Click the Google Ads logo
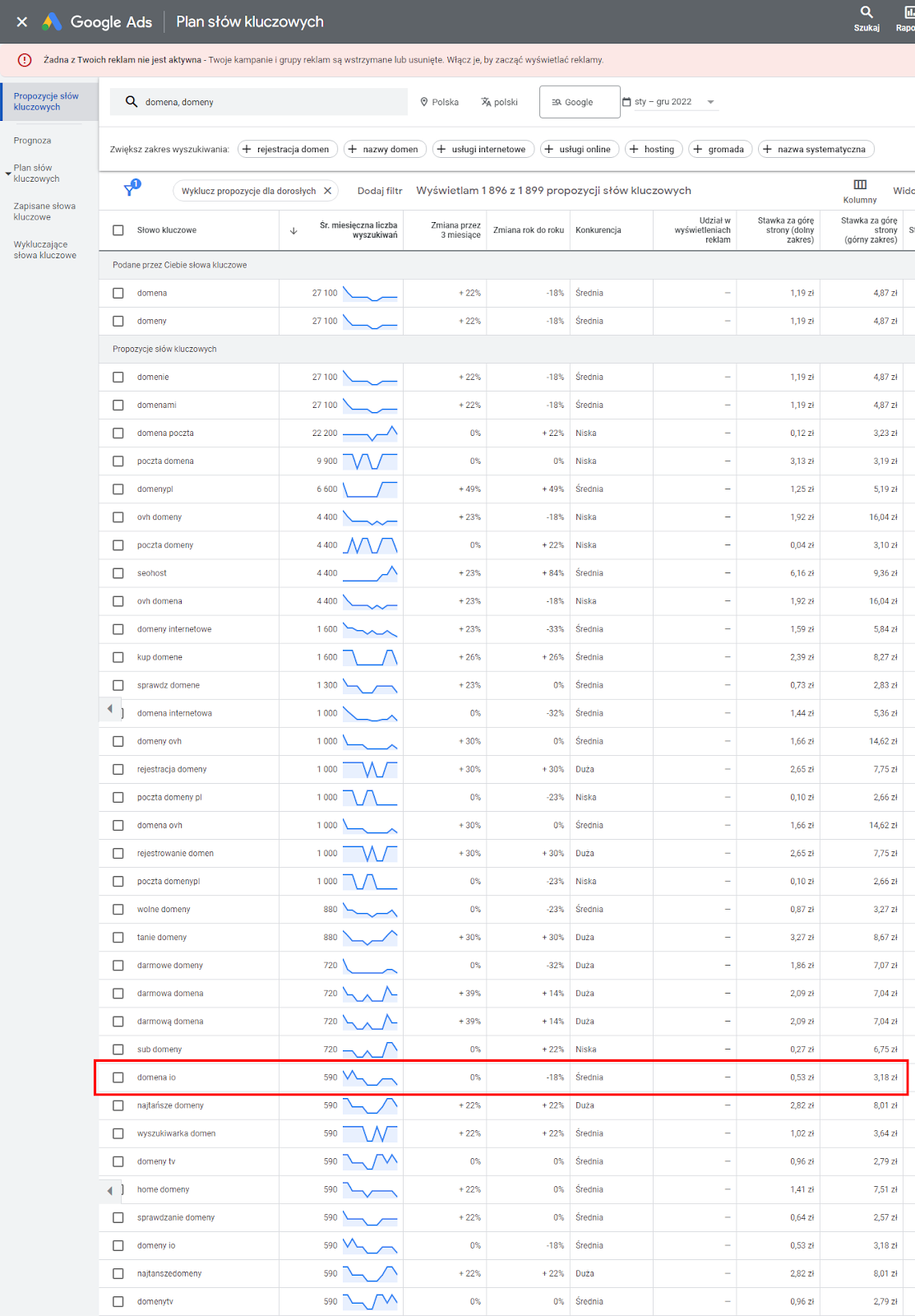Image resolution: width=915 pixels, height=1316 pixels. point(53,22)
